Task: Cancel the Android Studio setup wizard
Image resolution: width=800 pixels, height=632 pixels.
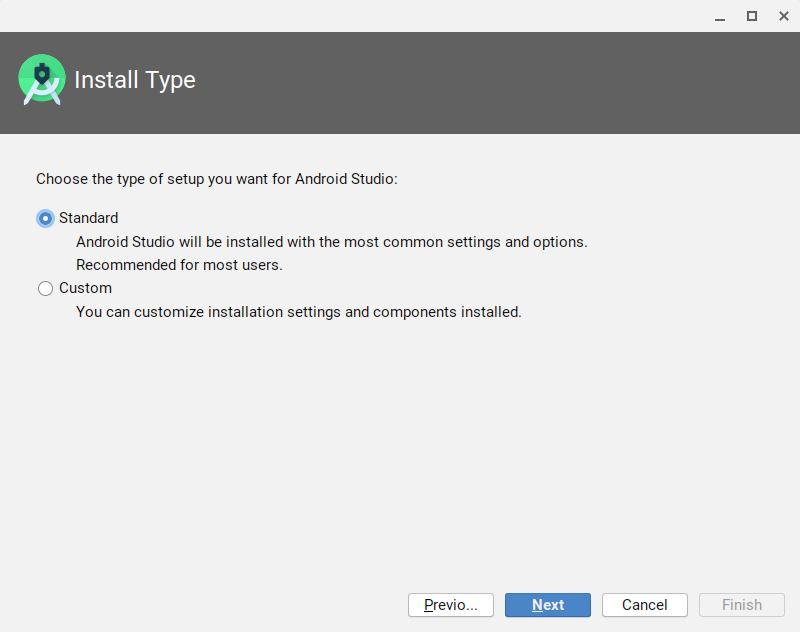Action: coord(644,605)
